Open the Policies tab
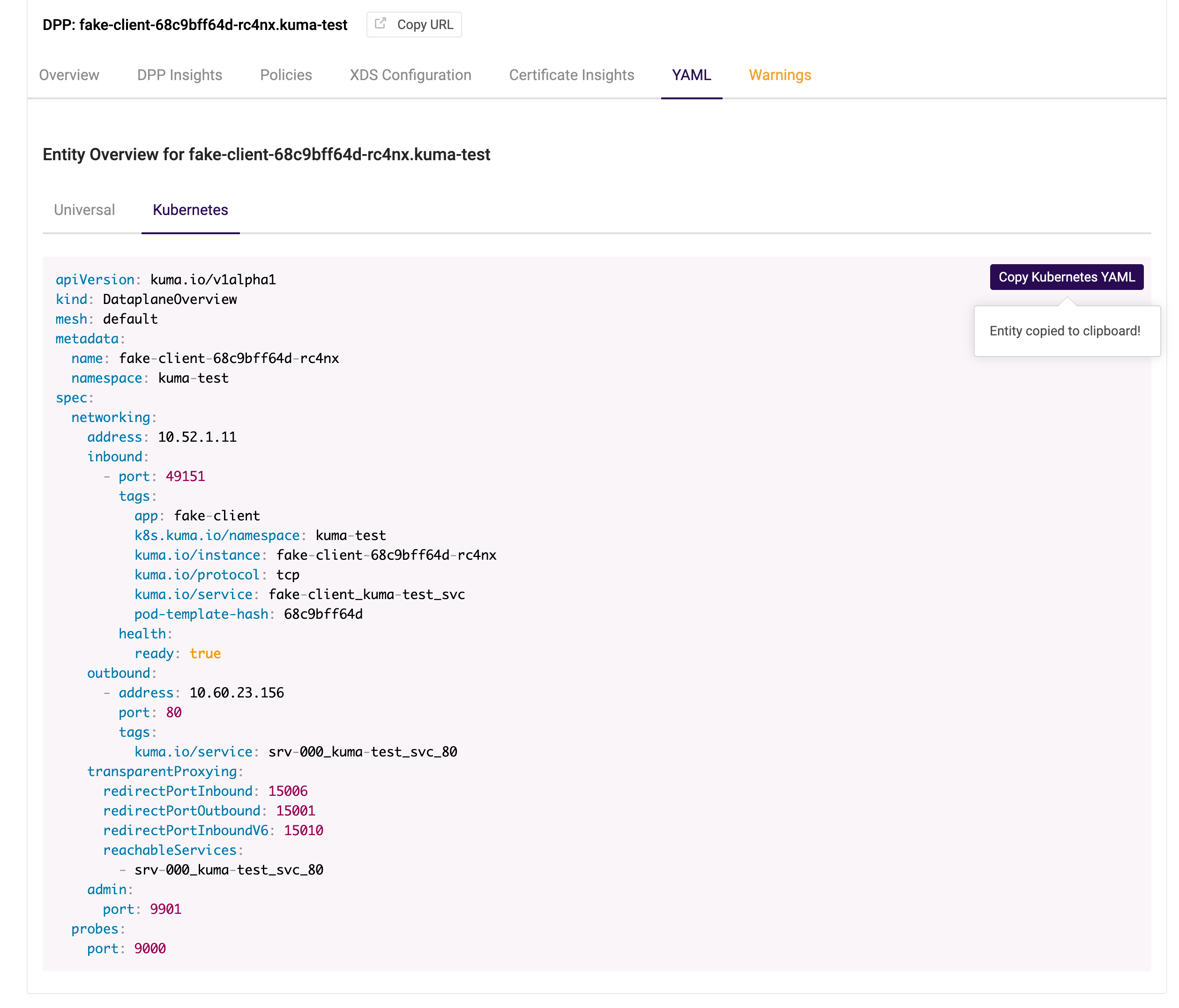Viewport: 1179px width, 1008px height. (285, 75)
